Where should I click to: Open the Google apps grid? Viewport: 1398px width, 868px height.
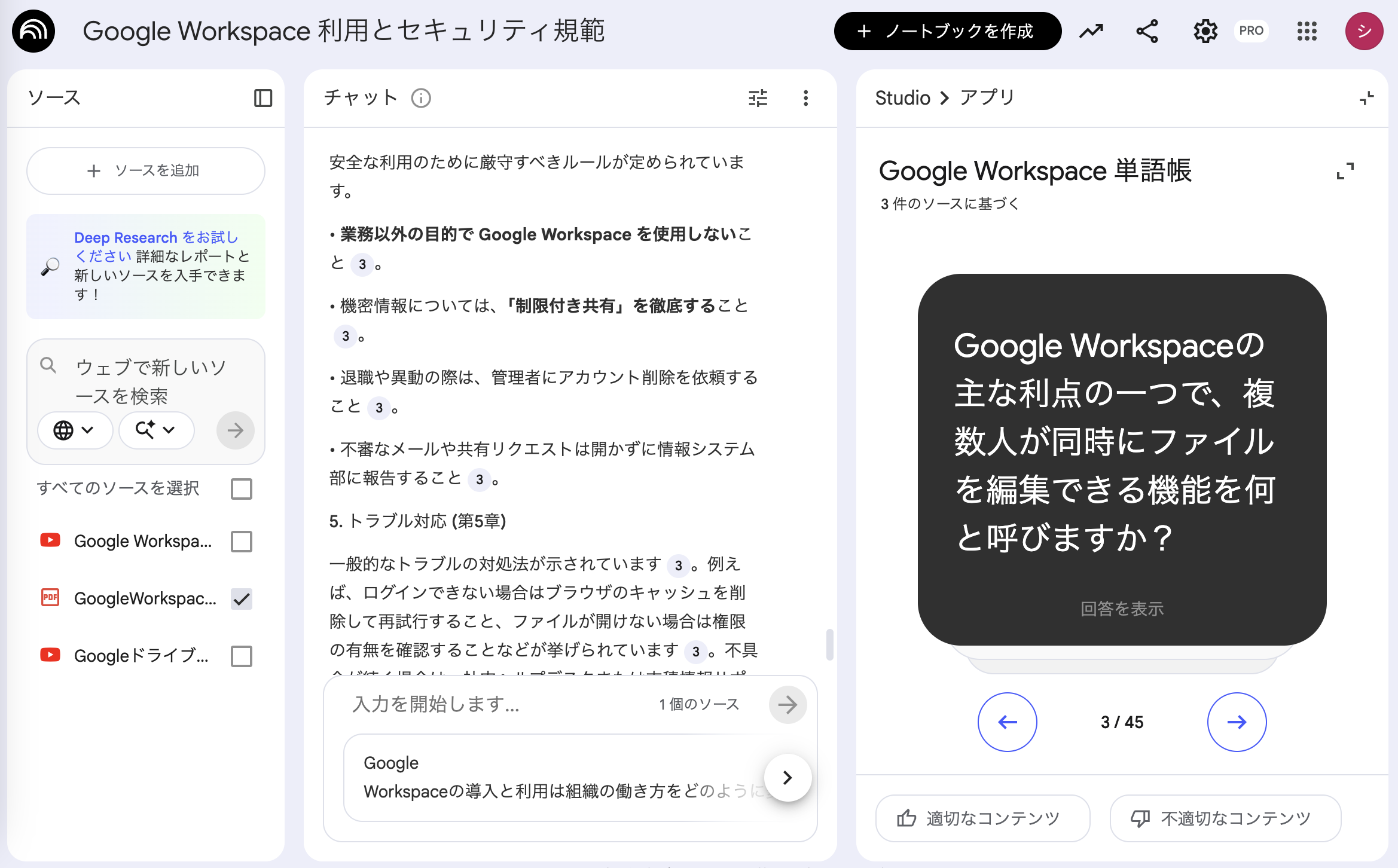(x=1307, y=31)
